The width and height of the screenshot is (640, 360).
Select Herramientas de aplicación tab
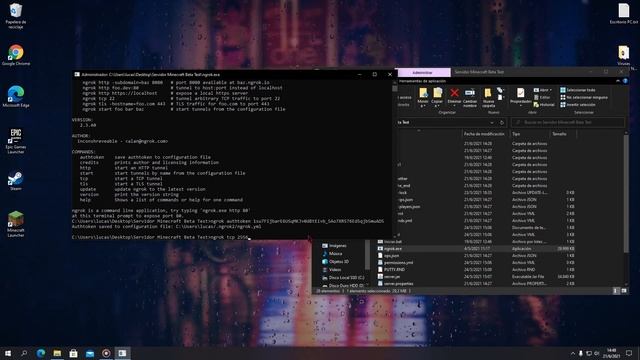pyautogui.click(x=422, y=81)
